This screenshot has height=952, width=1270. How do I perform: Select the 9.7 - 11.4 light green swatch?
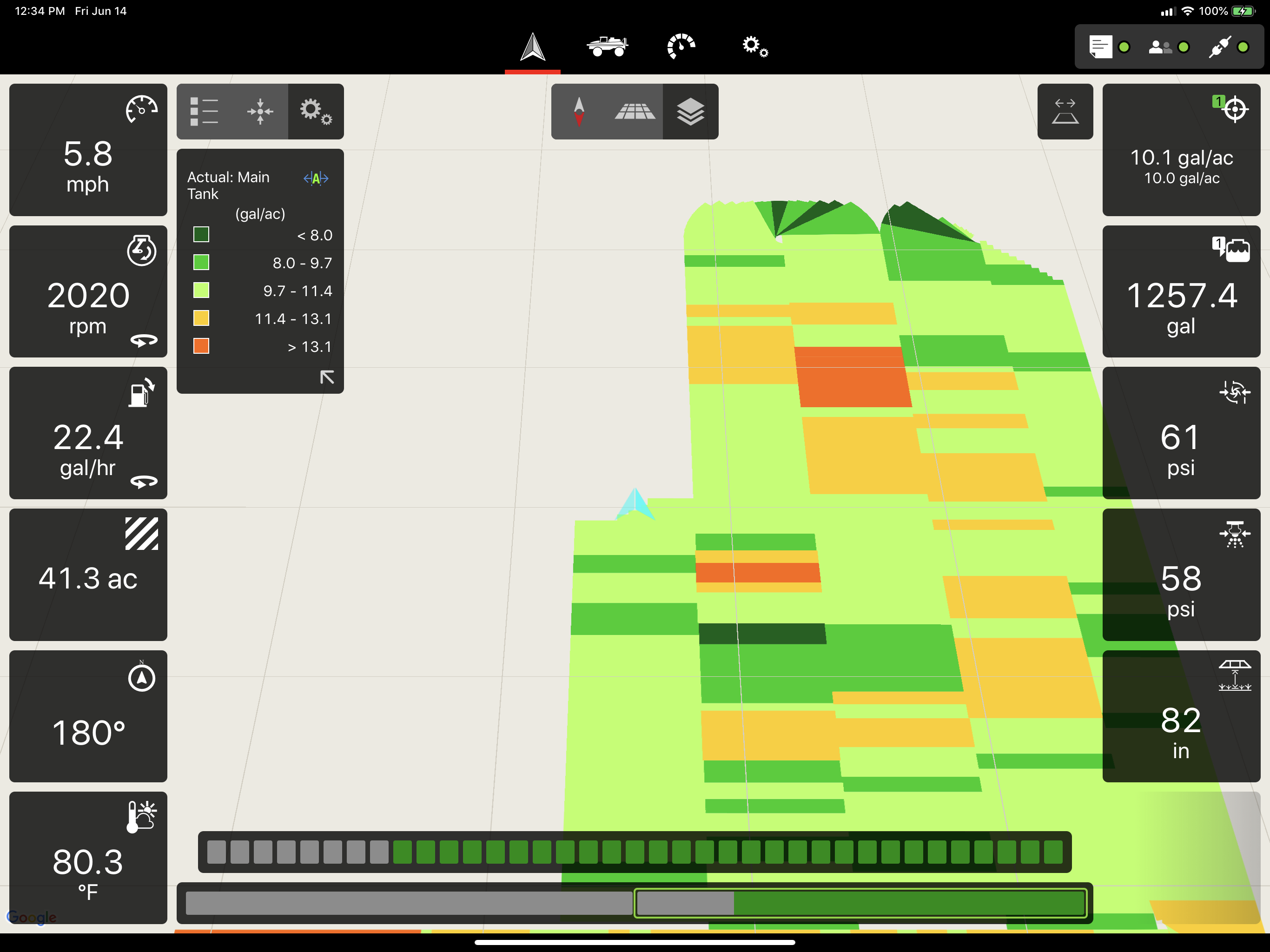click(x=201, y=290)
